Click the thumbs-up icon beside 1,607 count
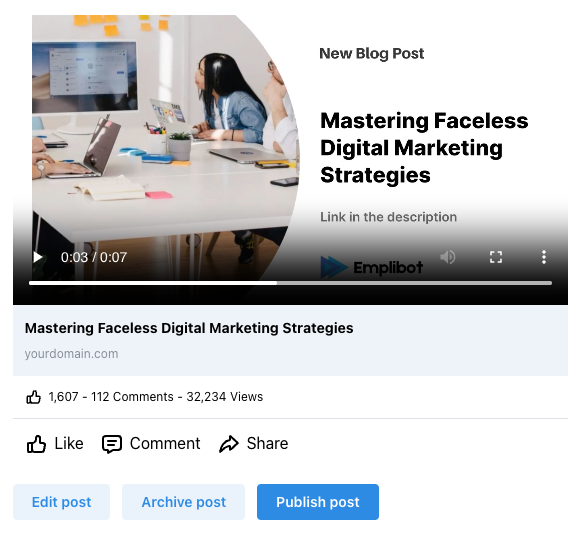The image size is (581, 534). 33,397
